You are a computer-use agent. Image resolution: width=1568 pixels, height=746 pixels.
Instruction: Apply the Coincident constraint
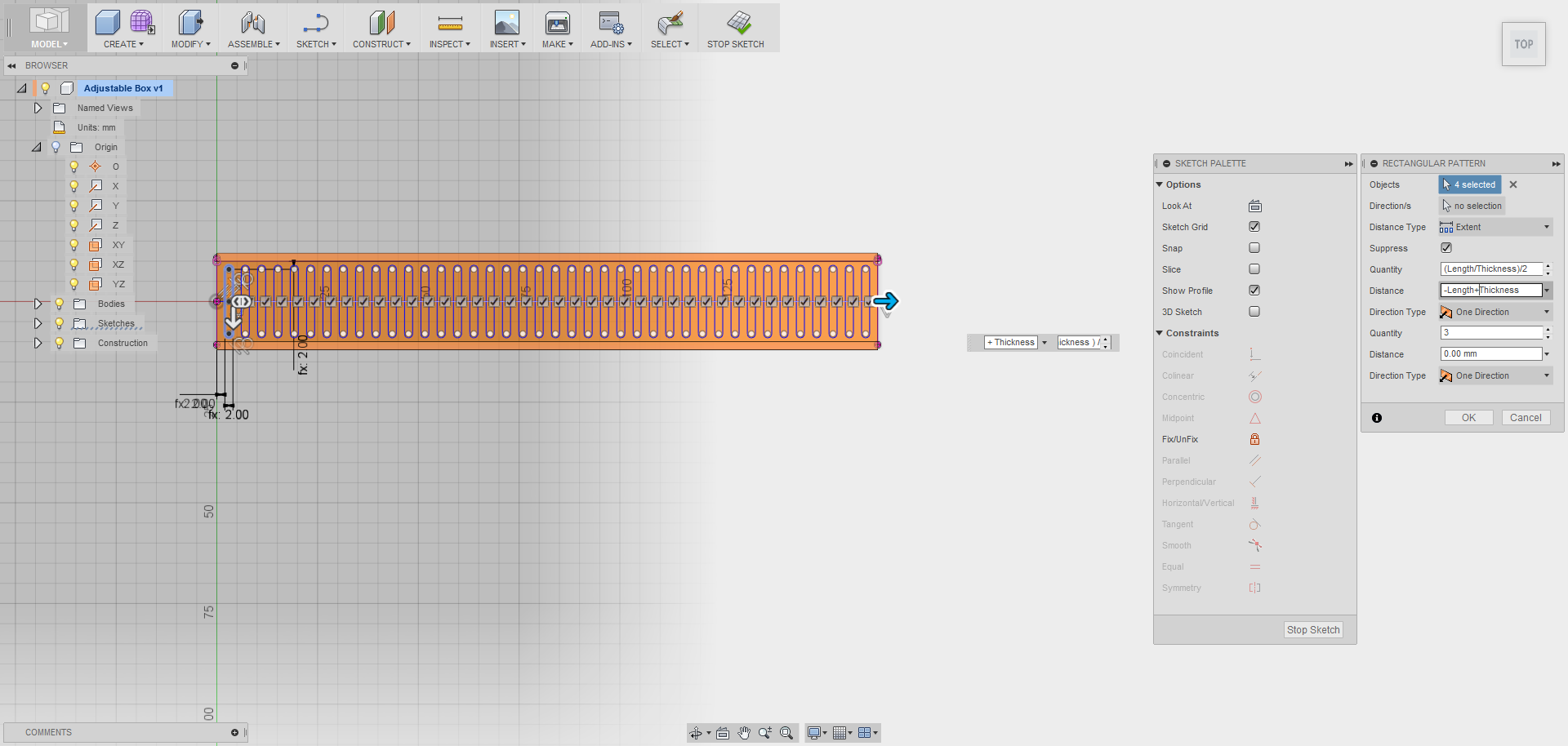point(1254,353)
